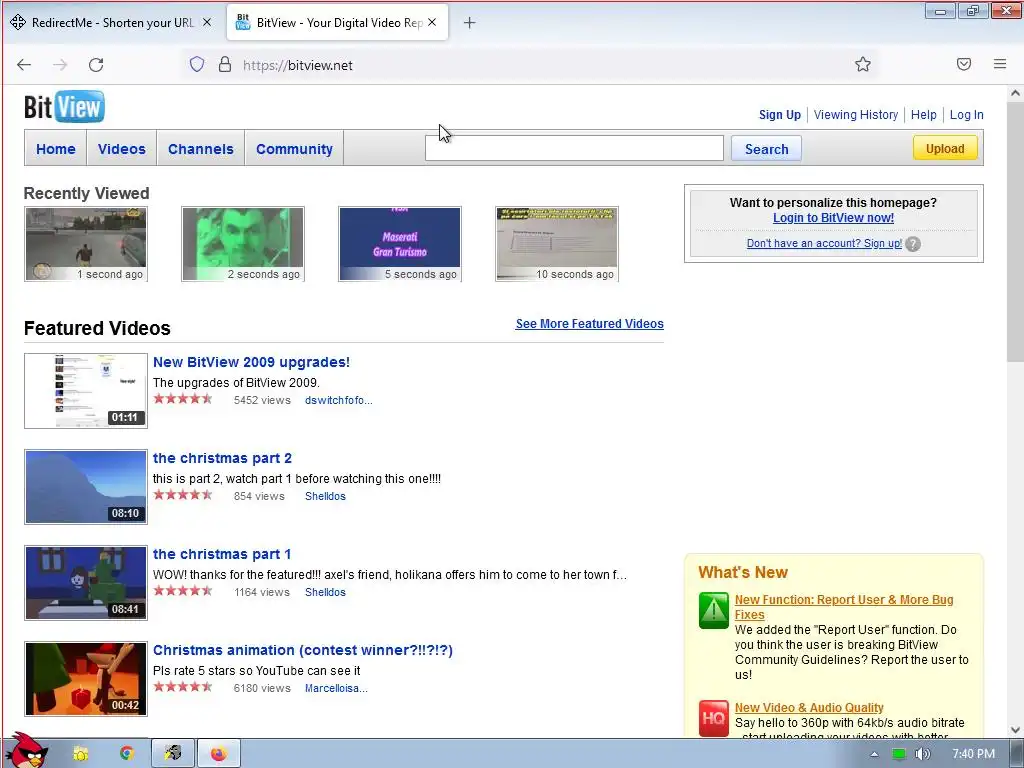
Task: Open the christmas part 2 thumbnail
Action: [86, 487]
